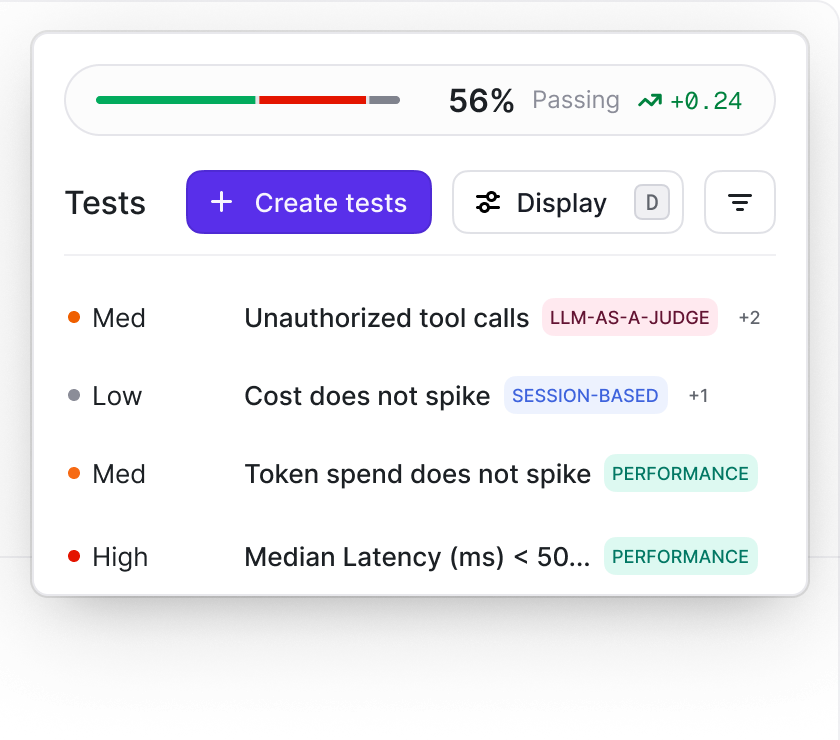Click the red High severity dot

coord(74,556)
